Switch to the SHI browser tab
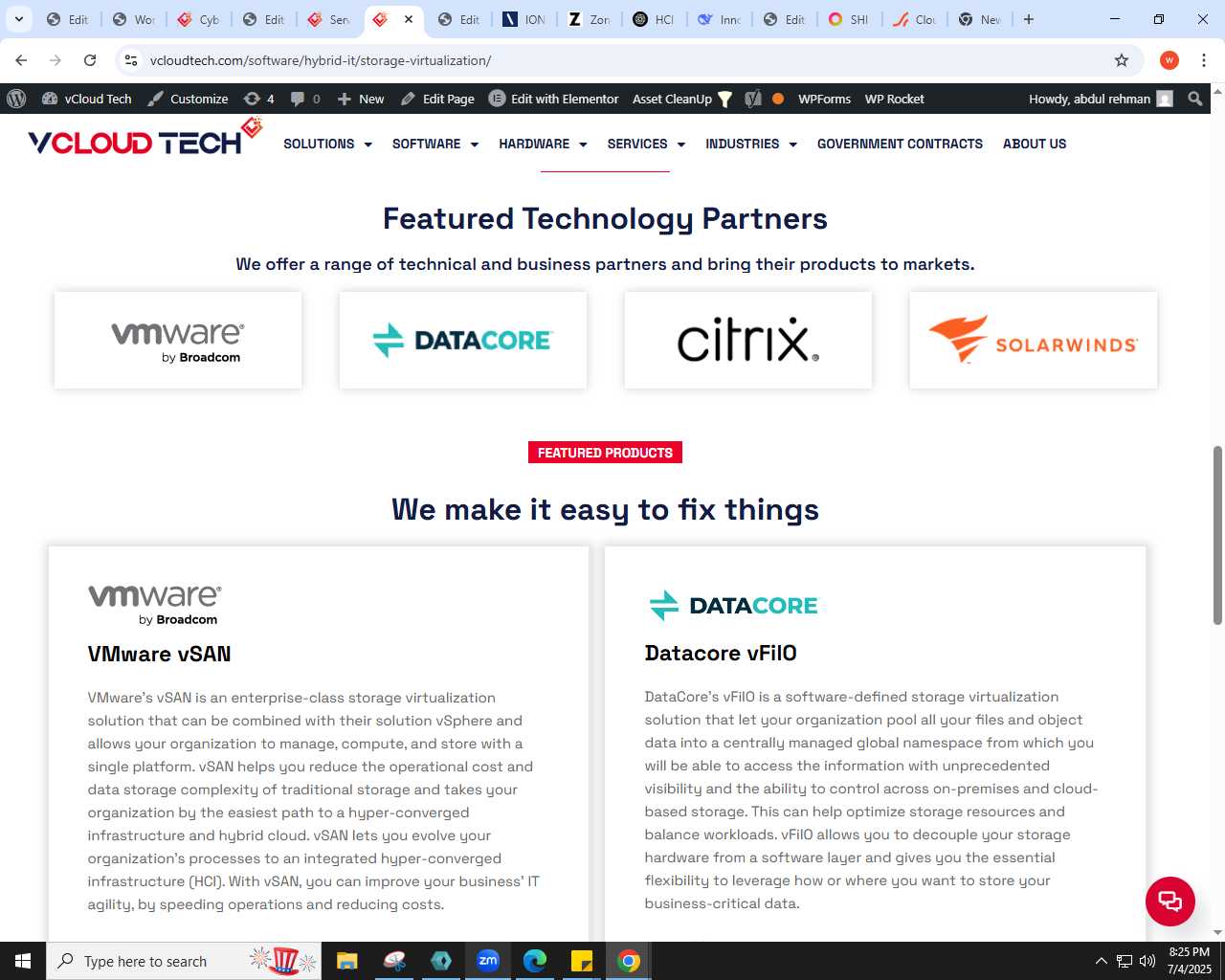This screenshot has width=1225, height=980. (849, 19)
